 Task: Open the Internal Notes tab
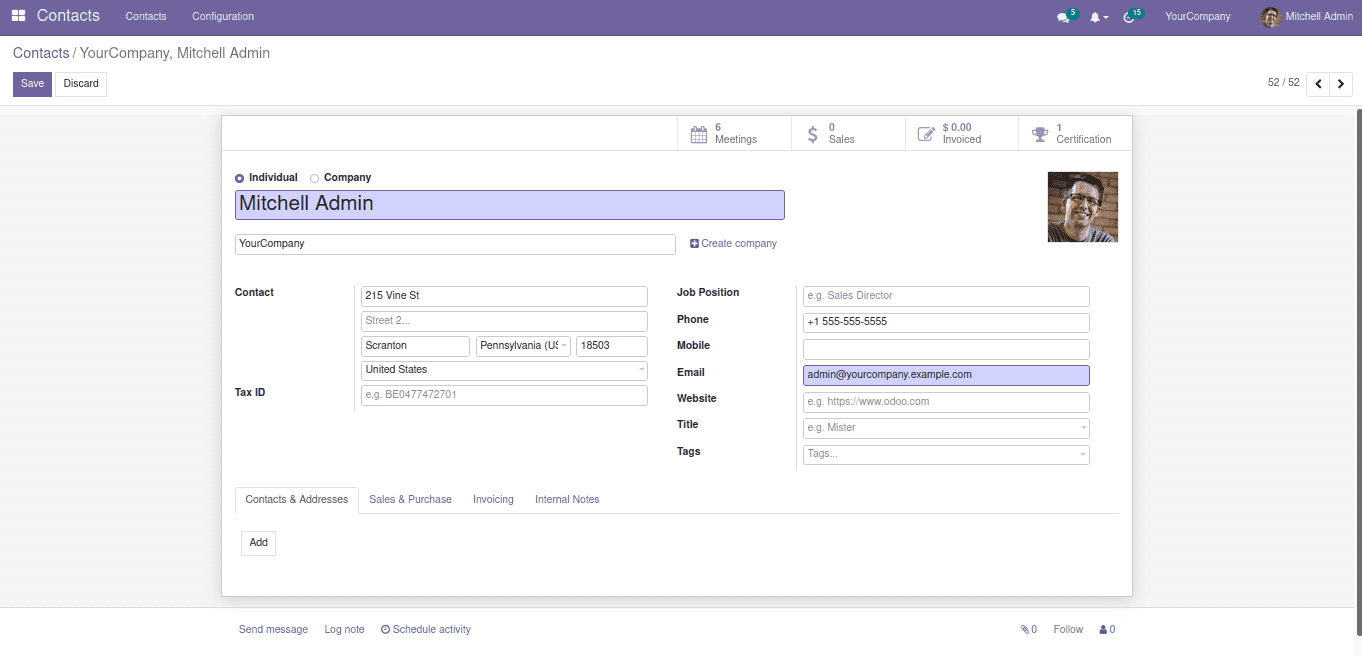pyautogui.click(x=567, y=499)
